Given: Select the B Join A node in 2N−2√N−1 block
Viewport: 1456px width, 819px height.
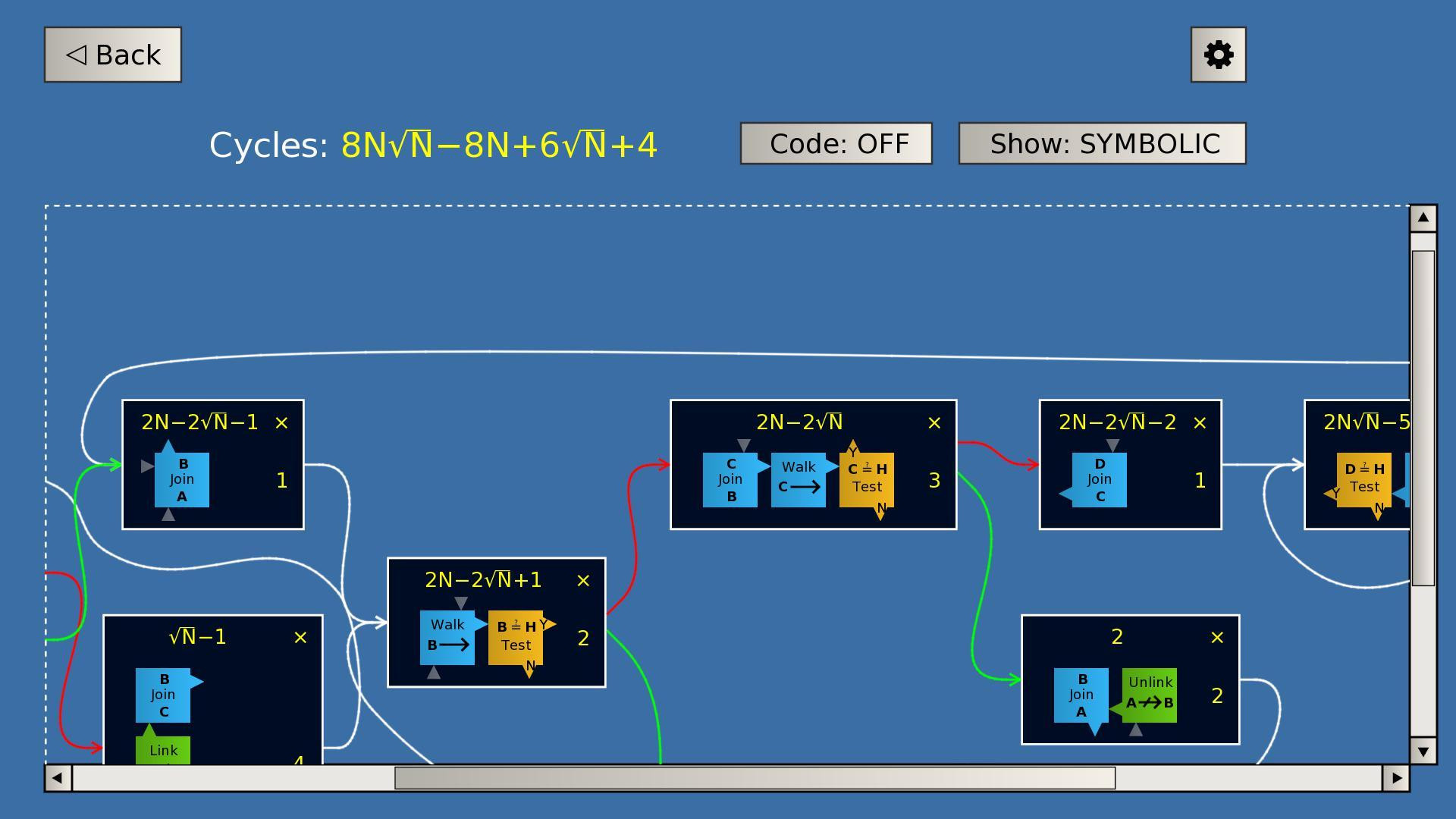Looking at the screenshot, I should (182, 480).
